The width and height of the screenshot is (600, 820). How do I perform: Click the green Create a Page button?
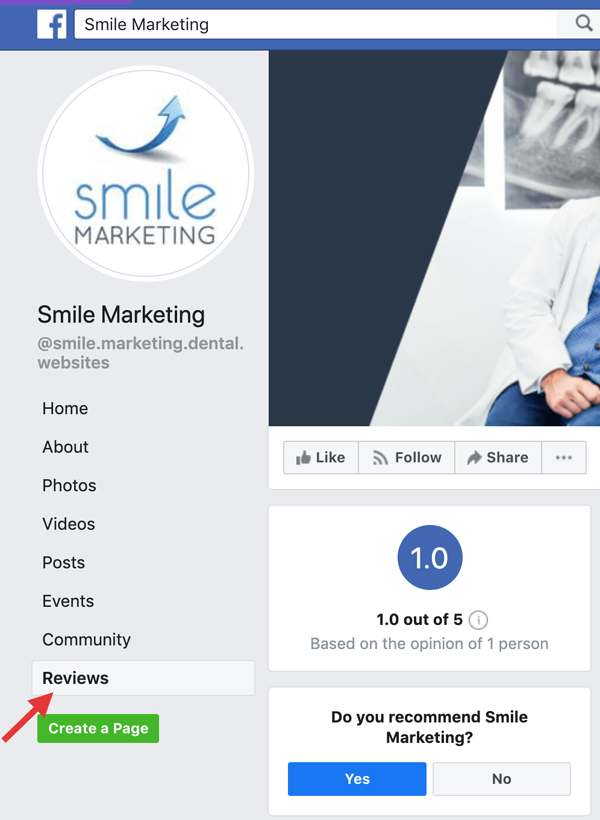pos(98,728)
